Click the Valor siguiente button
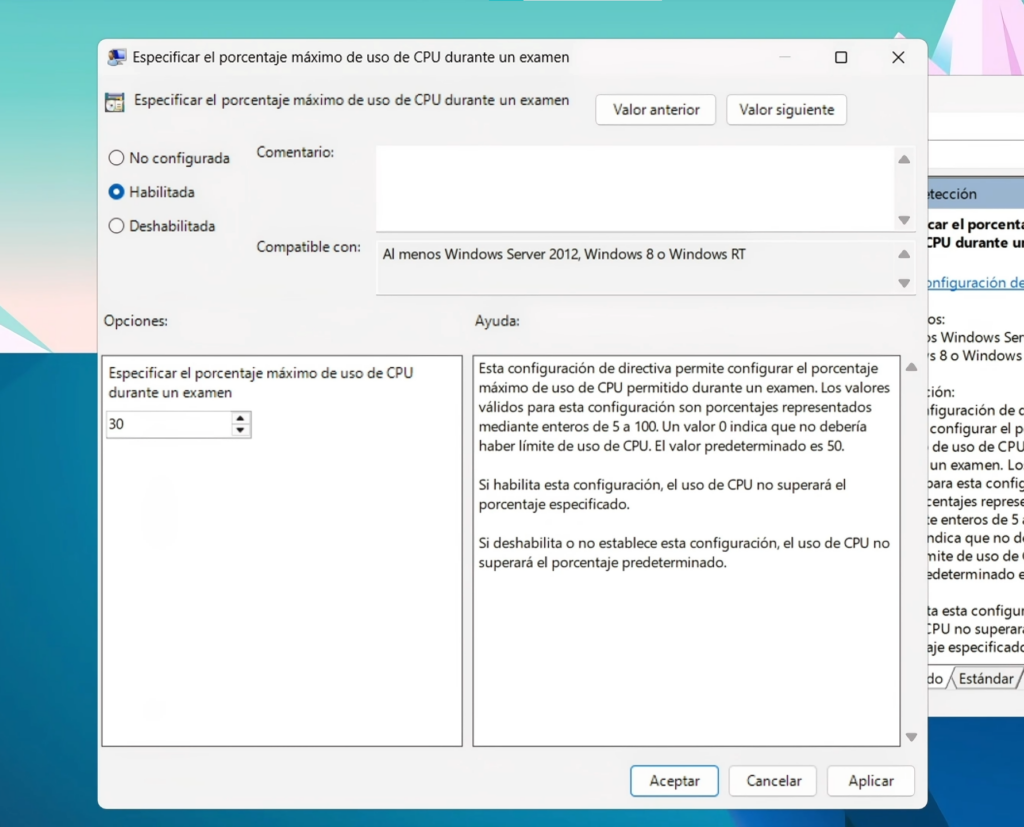The width and height of the screenshot is (1024, 827). coord(786,110)
